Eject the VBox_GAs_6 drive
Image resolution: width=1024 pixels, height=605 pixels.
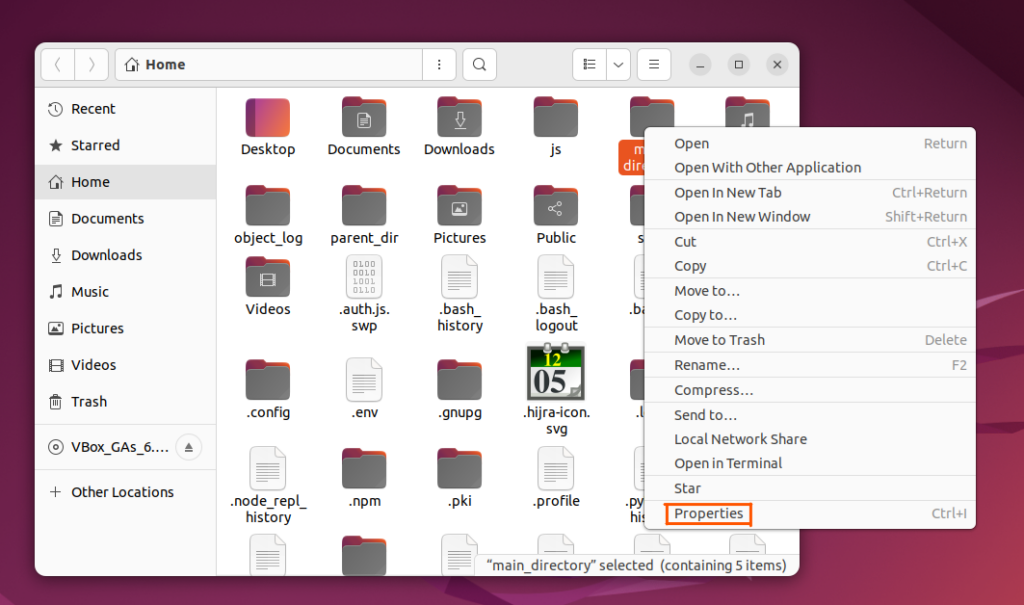point(188,447)
